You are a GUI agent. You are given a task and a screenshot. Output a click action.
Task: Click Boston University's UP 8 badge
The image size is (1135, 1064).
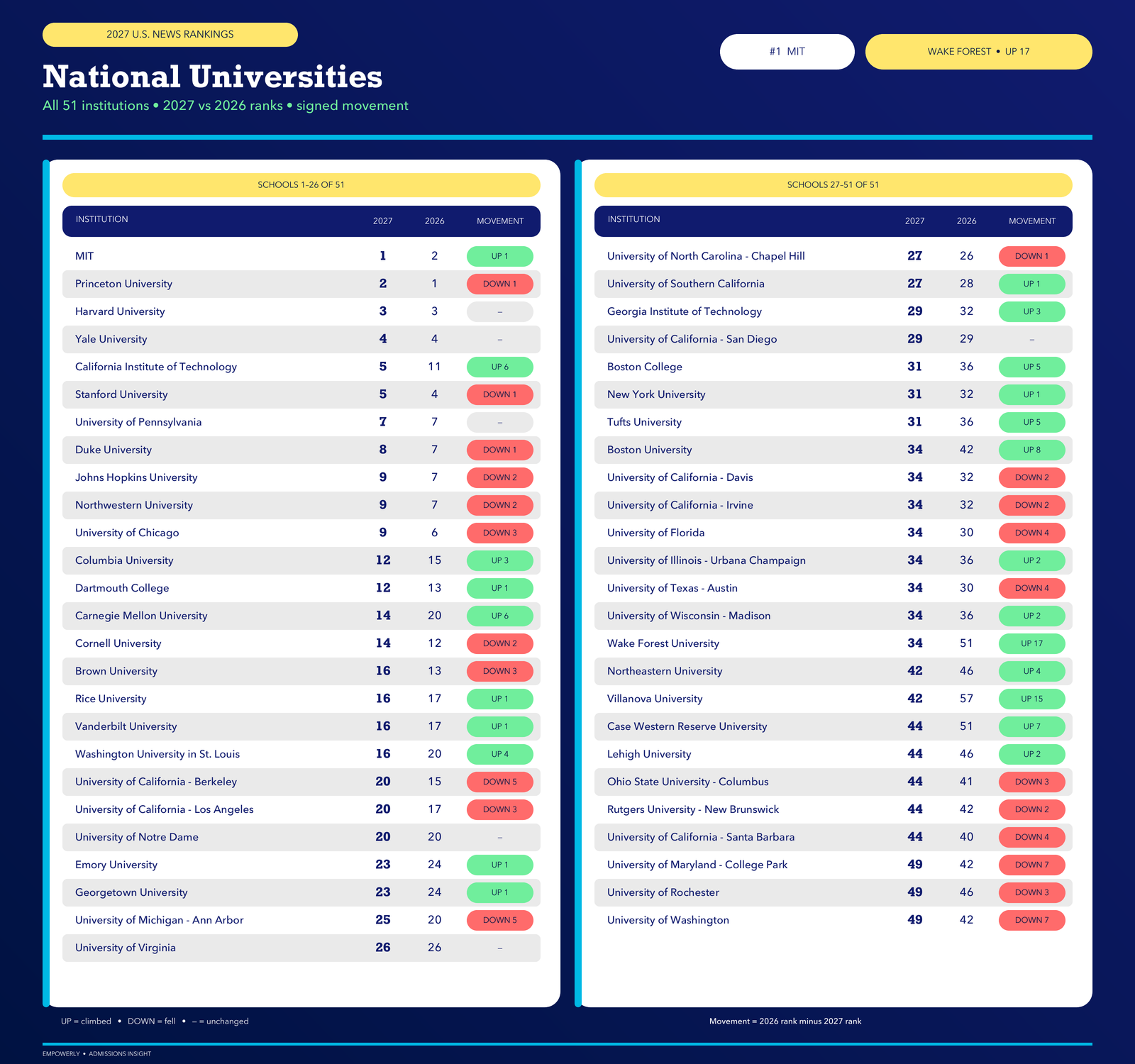coord(1032,450)
